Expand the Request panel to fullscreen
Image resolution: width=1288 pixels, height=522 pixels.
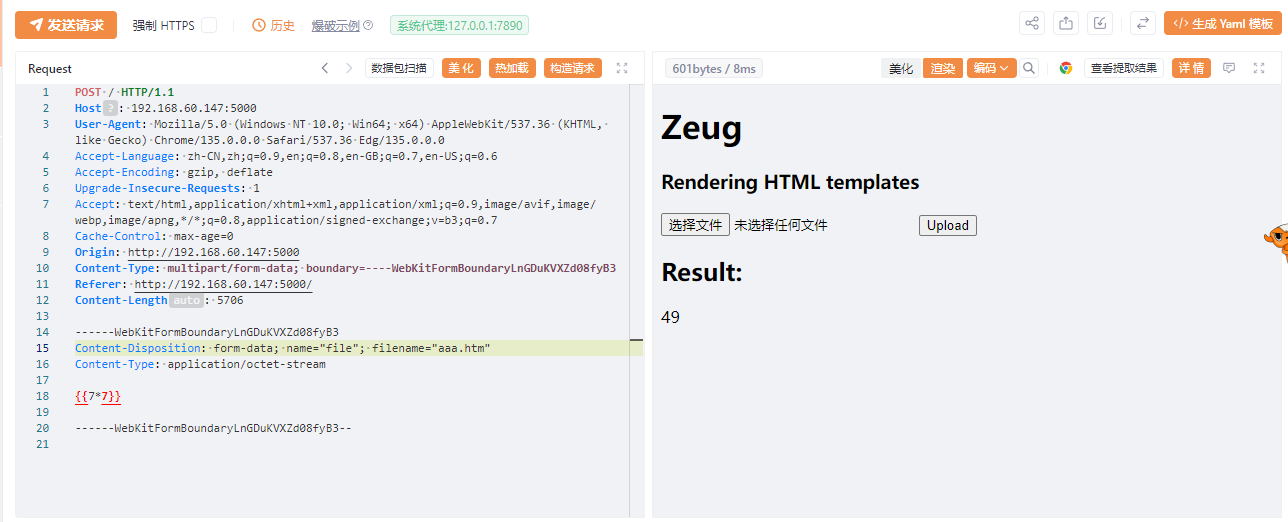coord(622,68)
